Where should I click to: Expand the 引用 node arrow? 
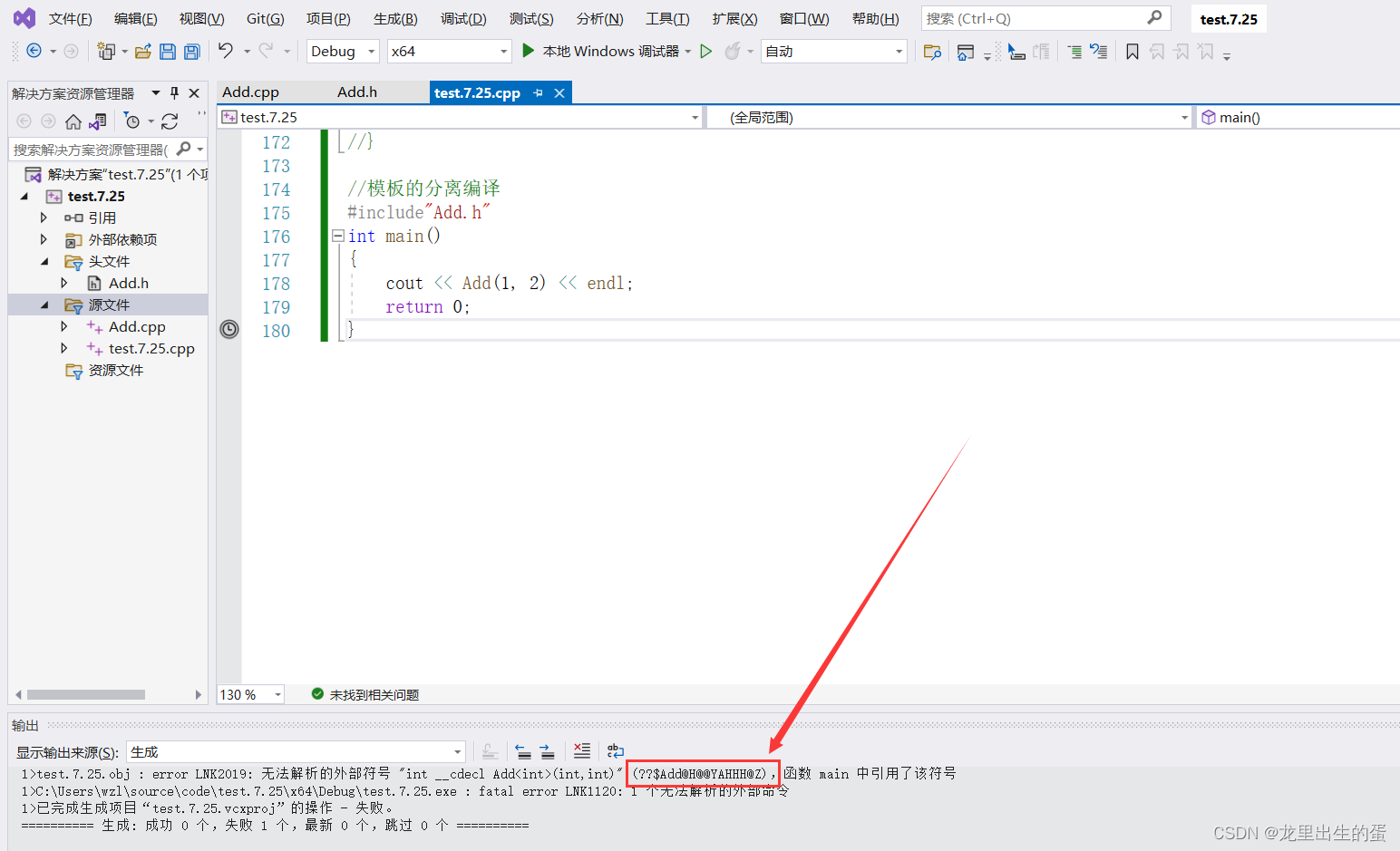44,218
